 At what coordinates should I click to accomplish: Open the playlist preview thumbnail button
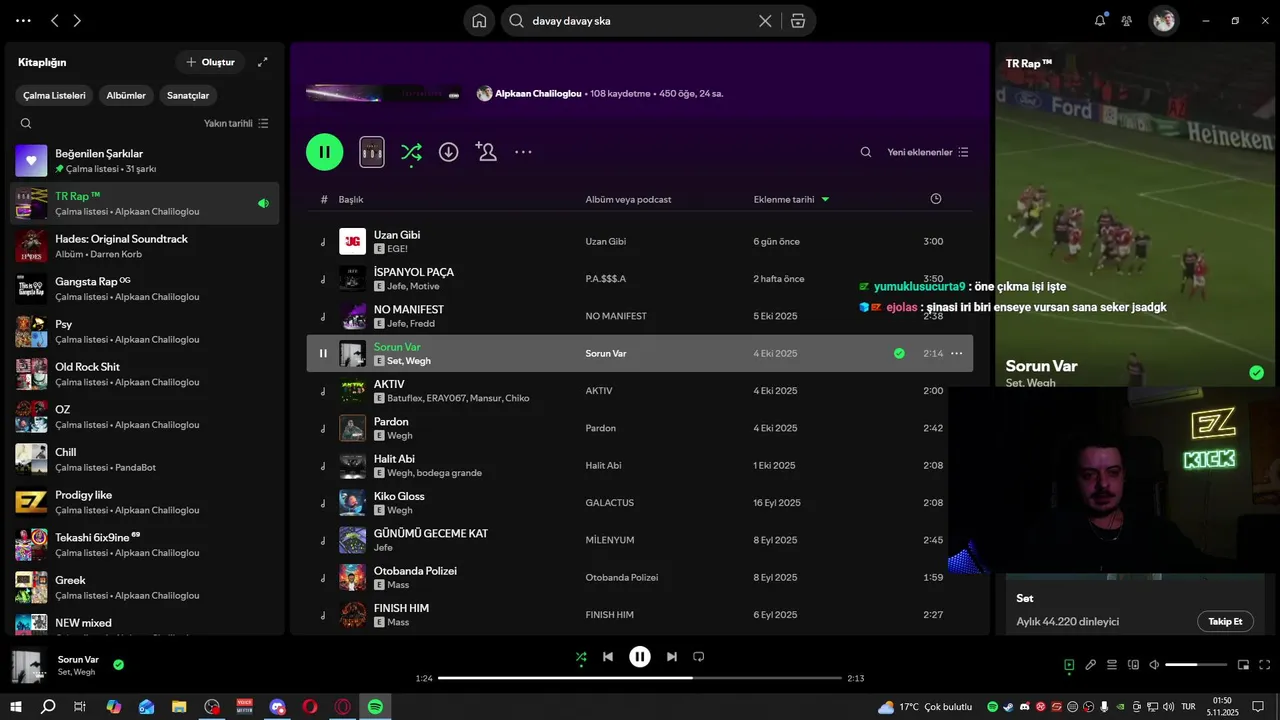(x=372, y=152)
